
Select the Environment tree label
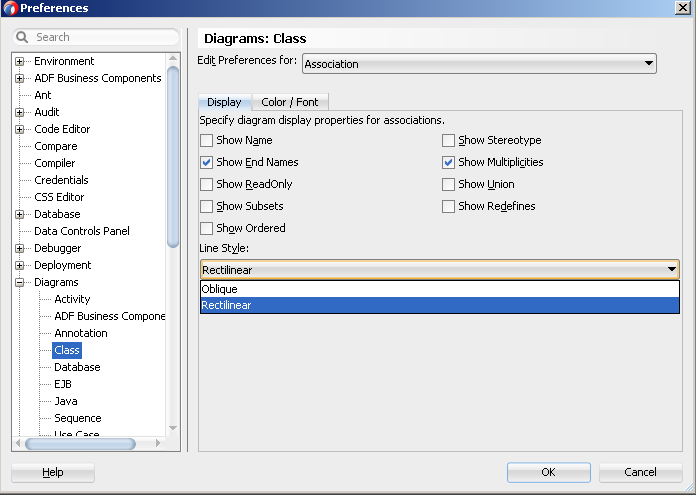click(x=64, y=61)
